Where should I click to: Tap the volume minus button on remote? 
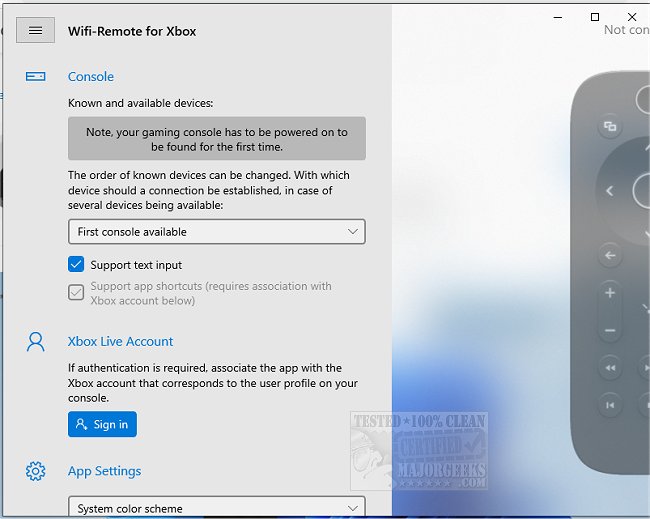[610, 330]
